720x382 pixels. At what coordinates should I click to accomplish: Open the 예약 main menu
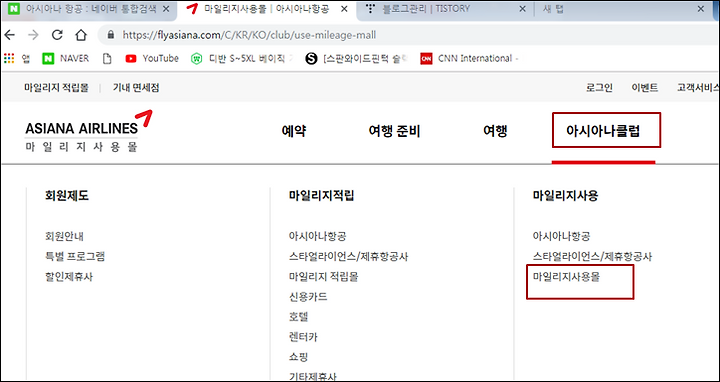pyautogui.click(x=294, y=131)
